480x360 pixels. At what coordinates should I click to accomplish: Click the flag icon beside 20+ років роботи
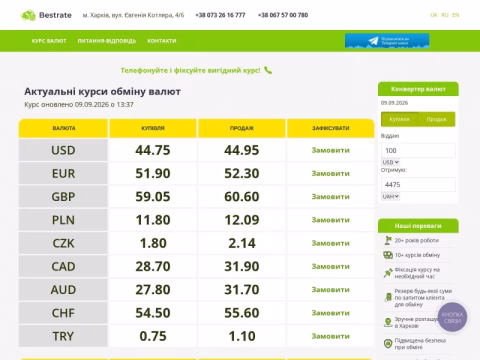[388, 240]
